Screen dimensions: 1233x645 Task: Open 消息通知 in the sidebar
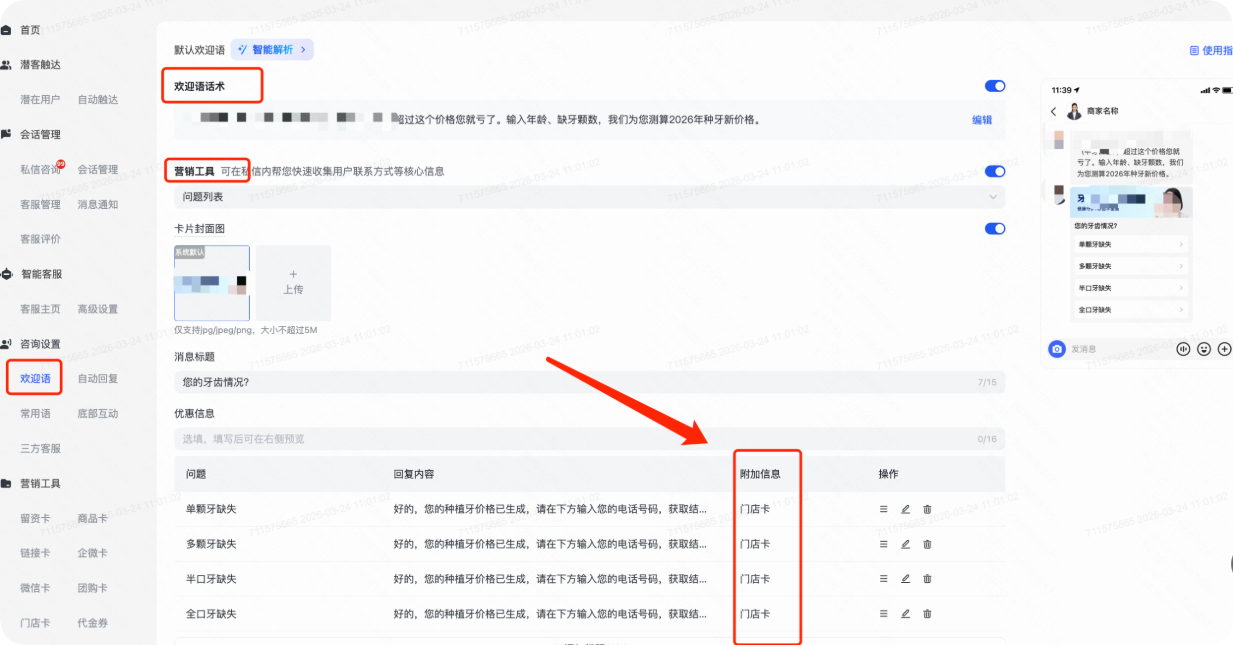[98, 204]
